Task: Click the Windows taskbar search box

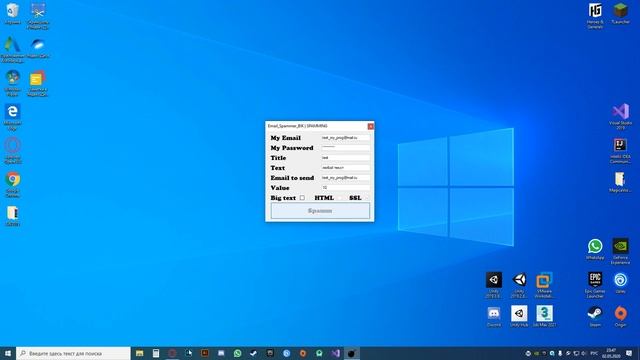Action: click(73, 353)
